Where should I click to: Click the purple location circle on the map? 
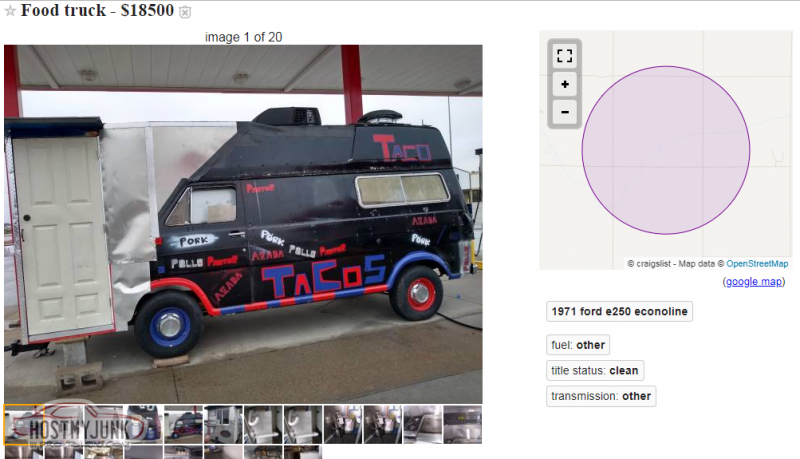click(x=666, y=150)
